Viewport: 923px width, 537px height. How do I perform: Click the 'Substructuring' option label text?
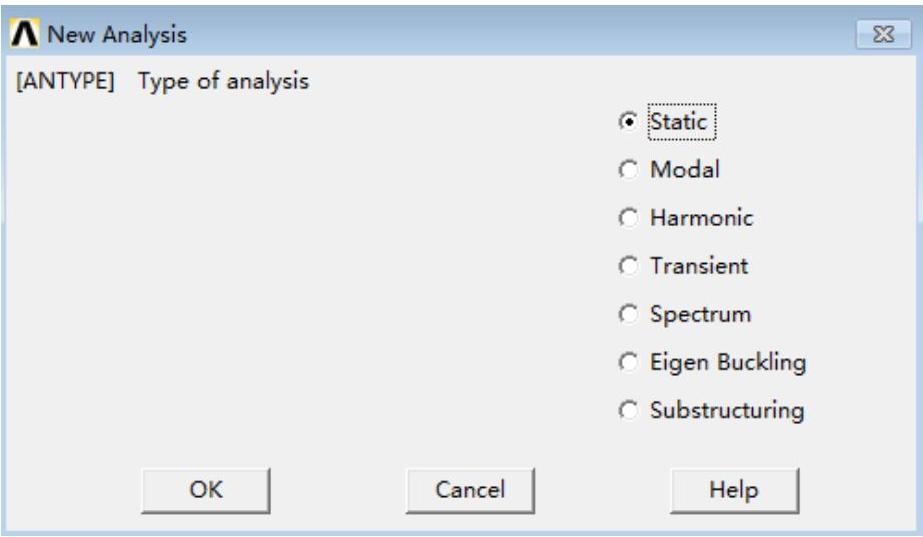click(x=727, y=410)
